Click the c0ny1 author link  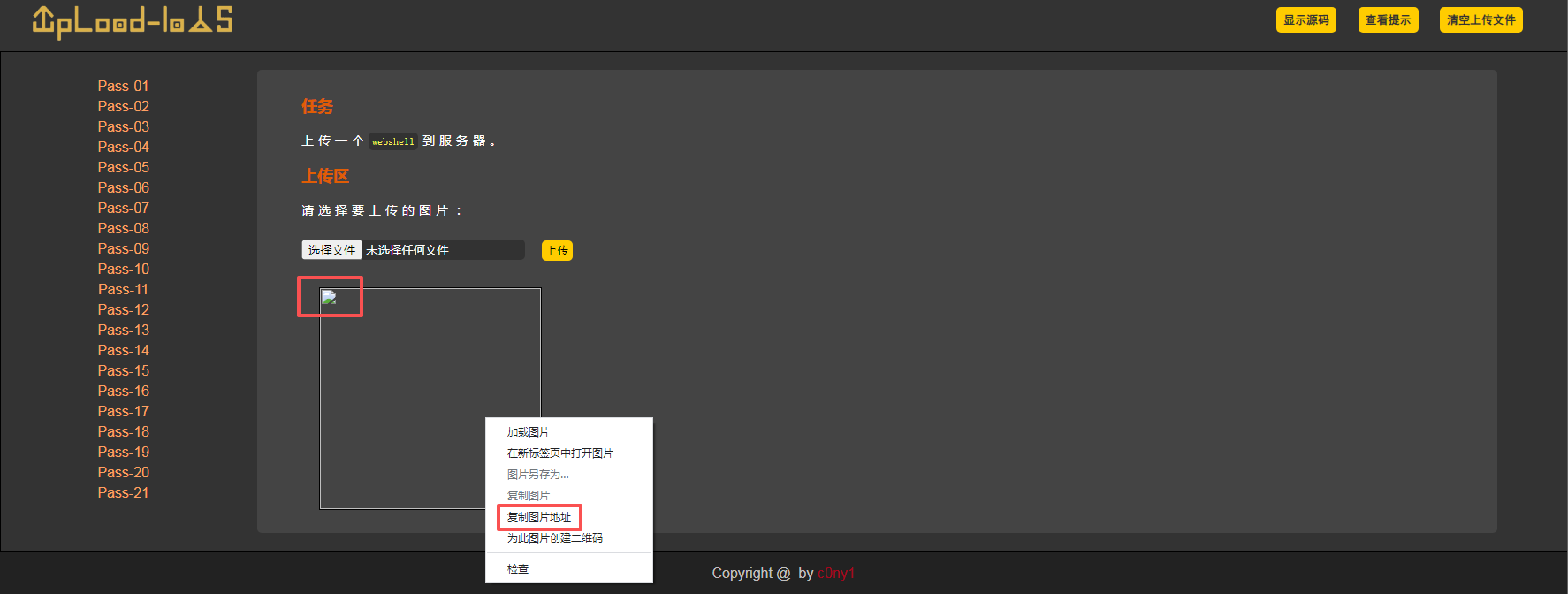[x=835, y=574]
